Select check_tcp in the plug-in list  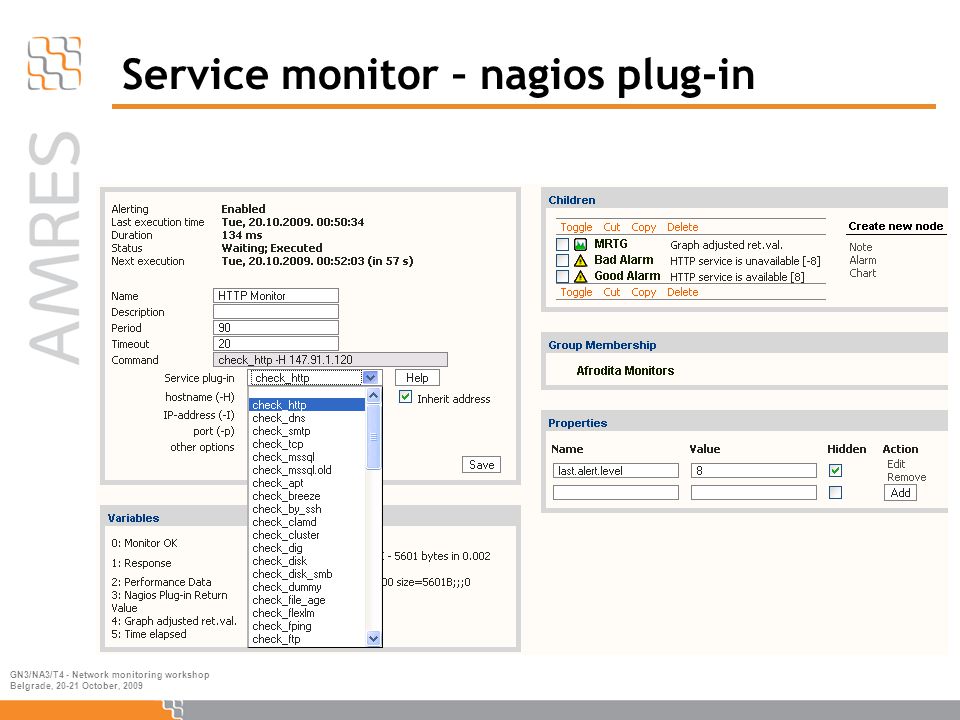click(307, 444)
